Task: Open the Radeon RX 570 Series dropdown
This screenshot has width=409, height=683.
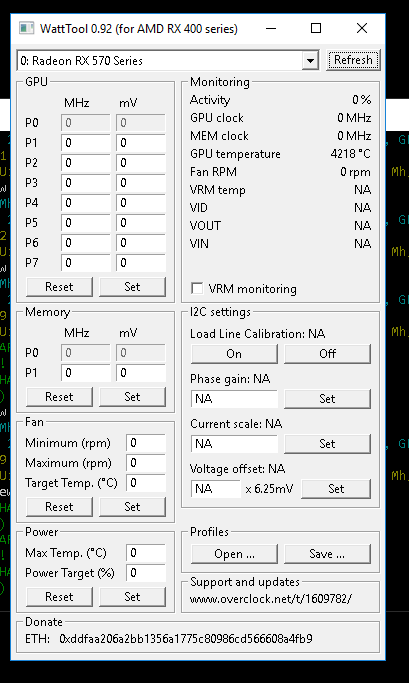Action: 310,61
